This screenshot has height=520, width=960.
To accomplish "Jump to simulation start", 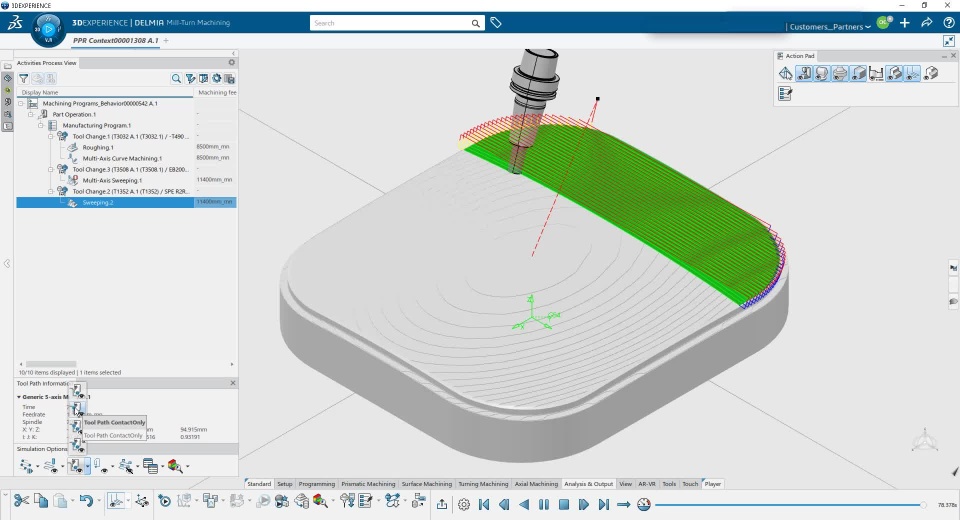I will coord(484,504).
